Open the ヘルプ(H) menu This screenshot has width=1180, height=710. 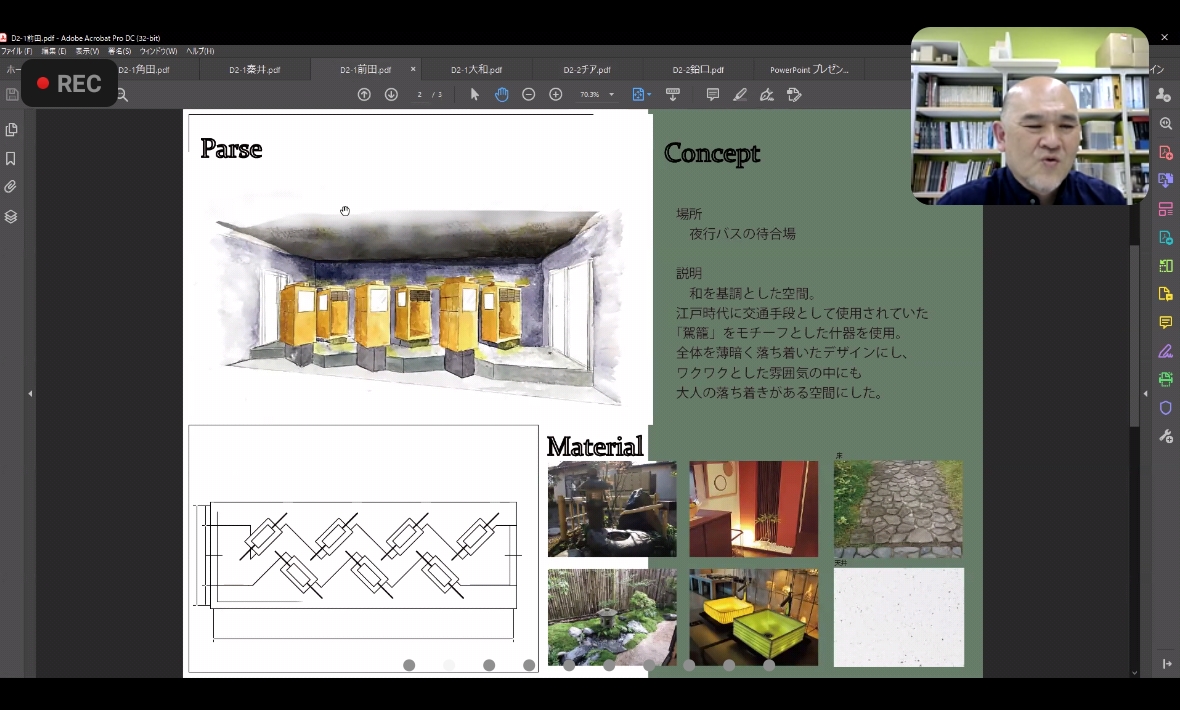click(200, 51)
